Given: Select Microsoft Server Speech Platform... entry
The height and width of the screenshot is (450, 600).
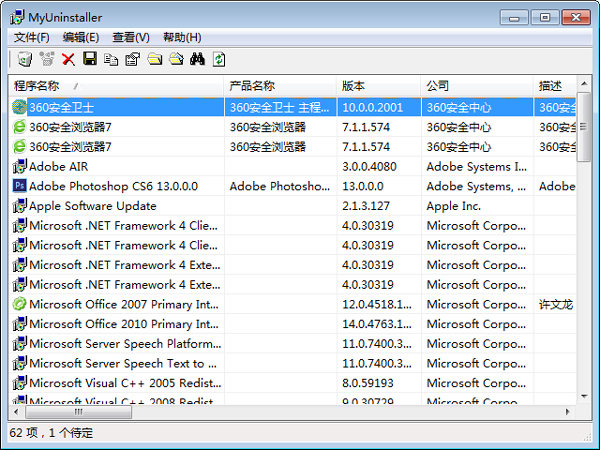Looking at the screenshot, I should pos(125,344).
